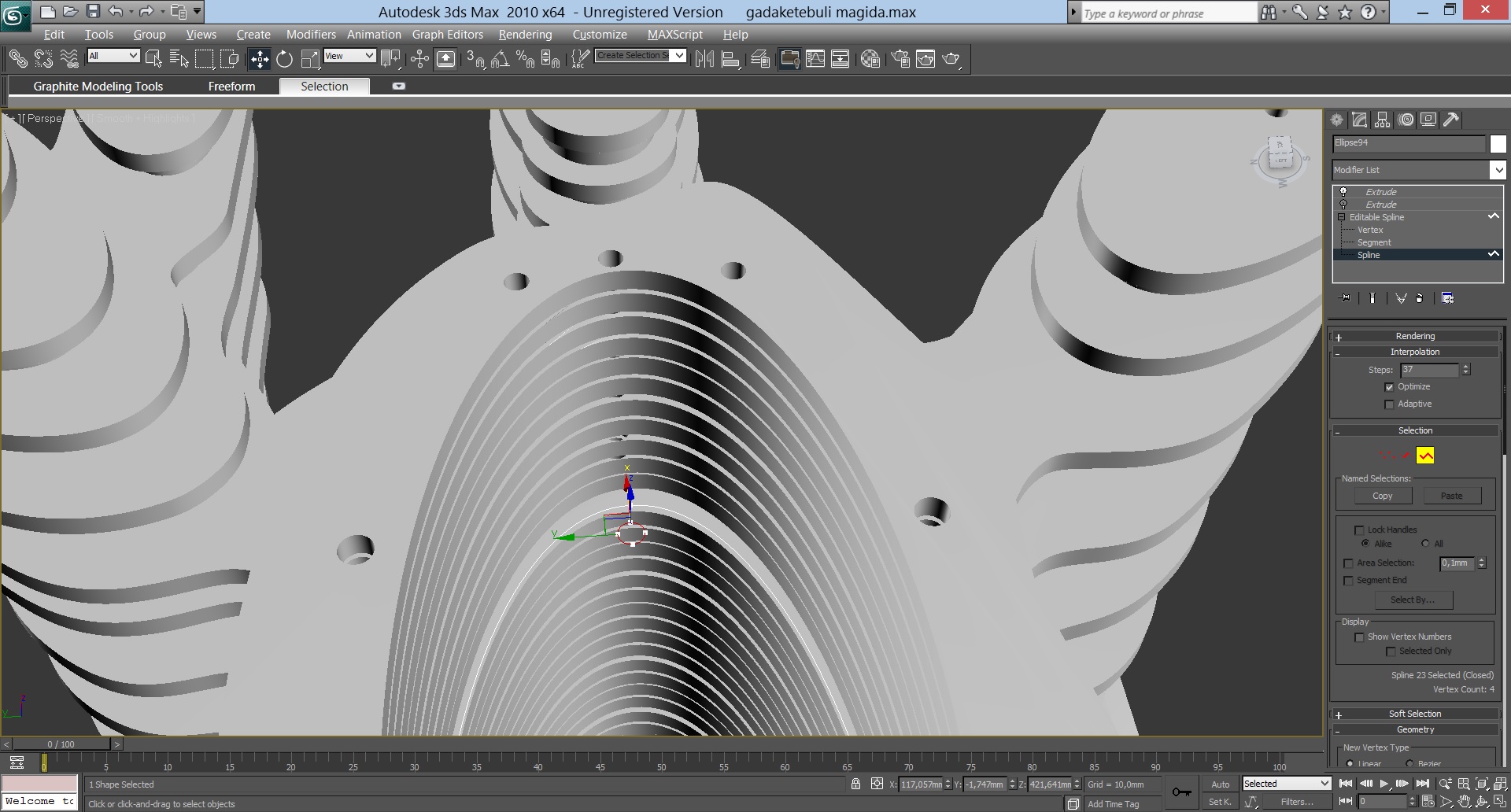Open the View reference coordinate dropdown
This screenshot has width=1511, height=812.
click(x=349, y=56)
